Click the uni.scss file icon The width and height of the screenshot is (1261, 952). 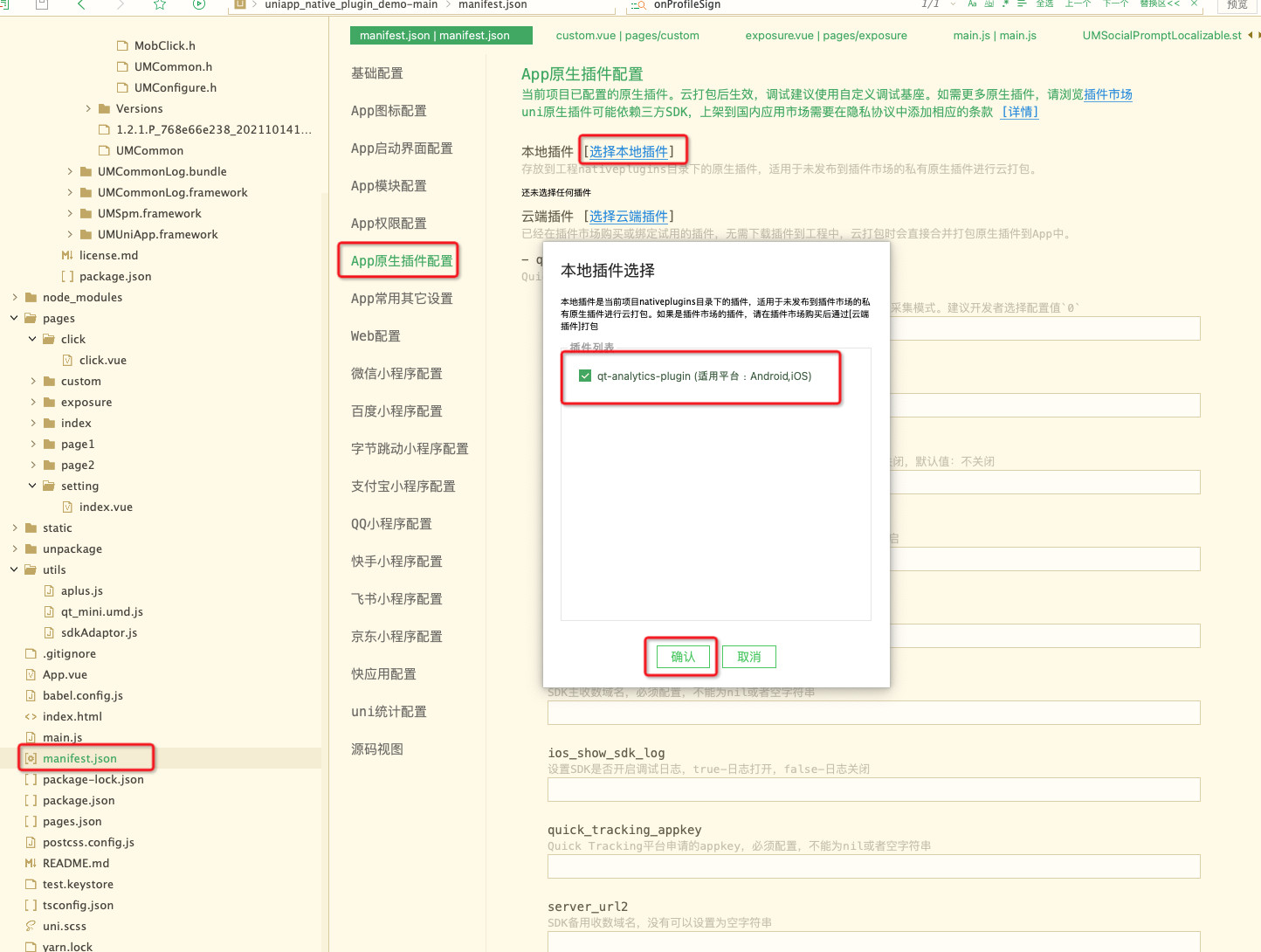(31, 926)
